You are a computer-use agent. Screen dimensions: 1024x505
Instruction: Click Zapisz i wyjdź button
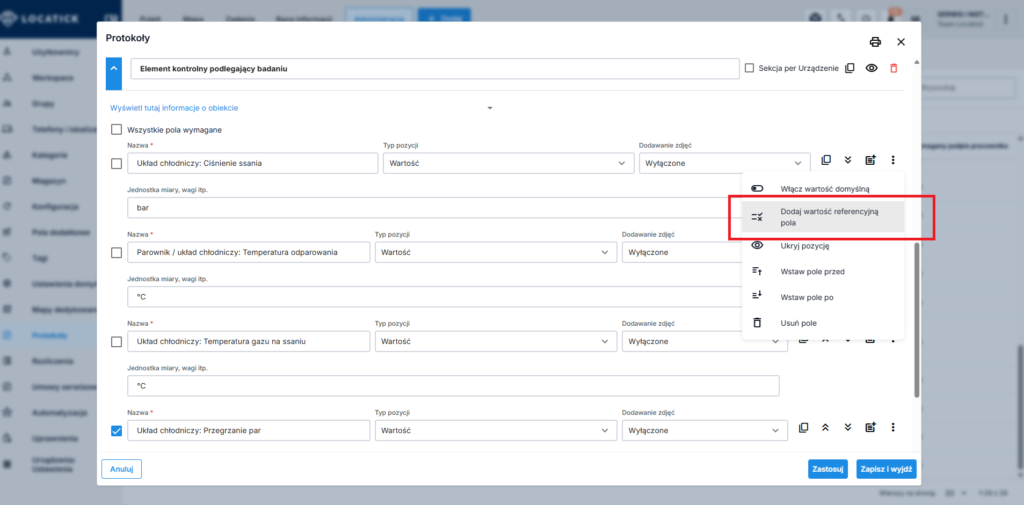click(886, 468)
